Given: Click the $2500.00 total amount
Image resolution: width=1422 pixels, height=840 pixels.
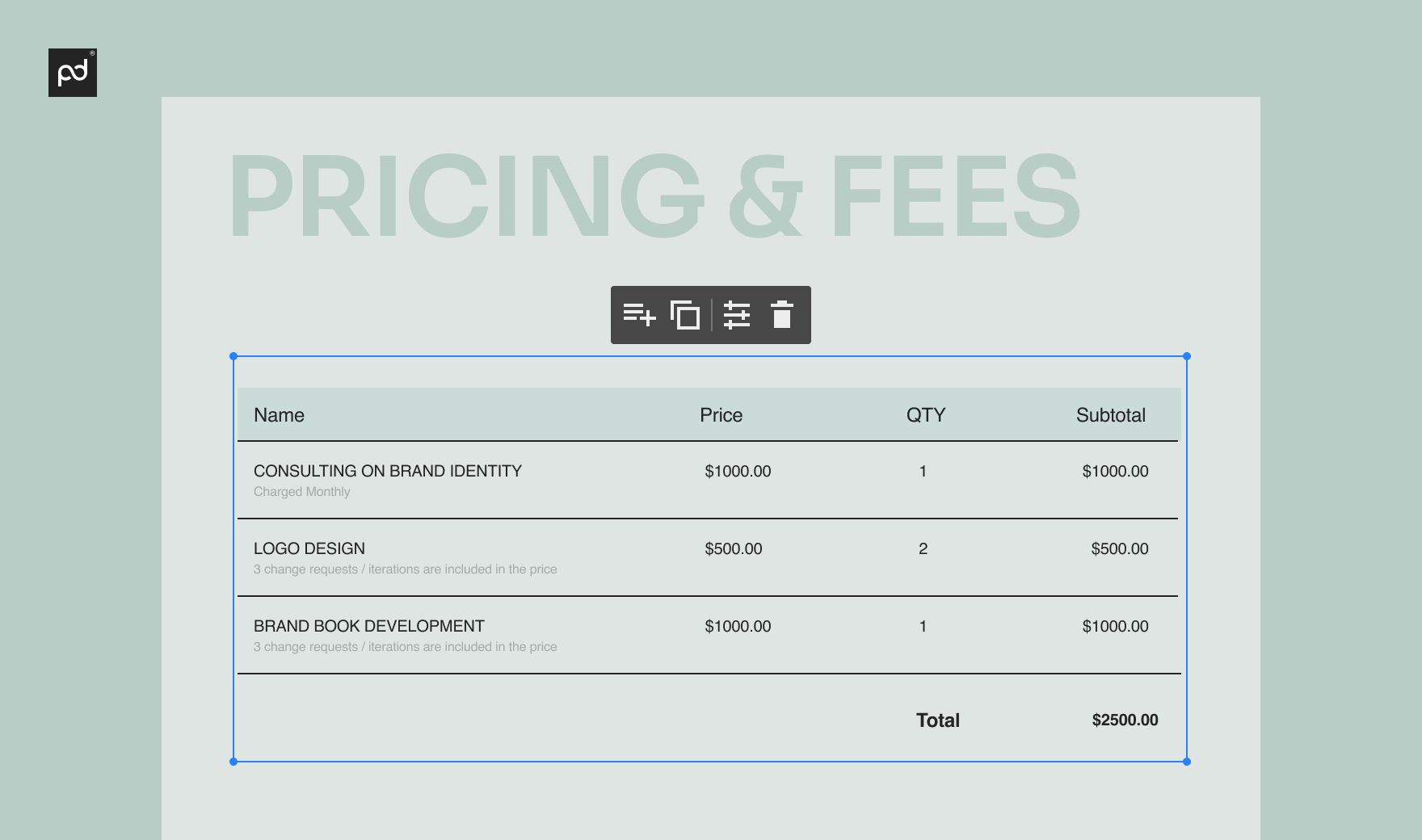Looking at the screenshot, I should coord(1125,720).
